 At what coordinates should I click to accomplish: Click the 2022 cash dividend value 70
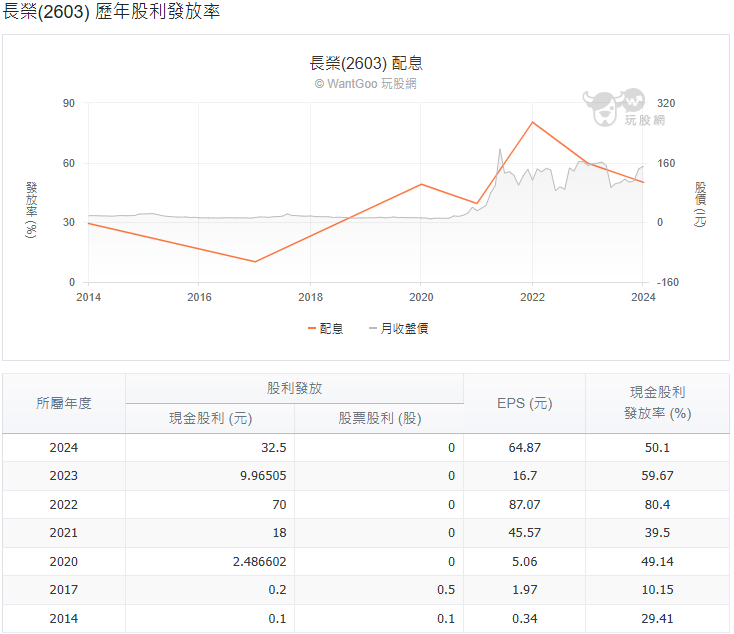pos(279,505)
